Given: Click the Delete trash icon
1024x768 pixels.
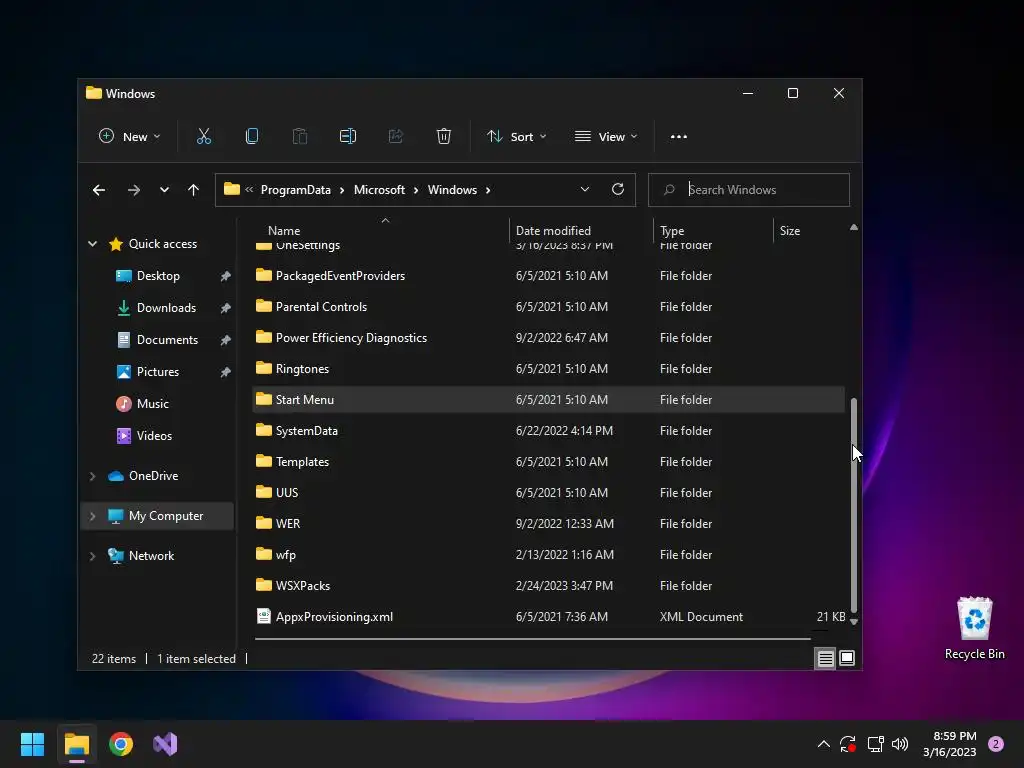Looking at the screenshot, I should point(443,136).
